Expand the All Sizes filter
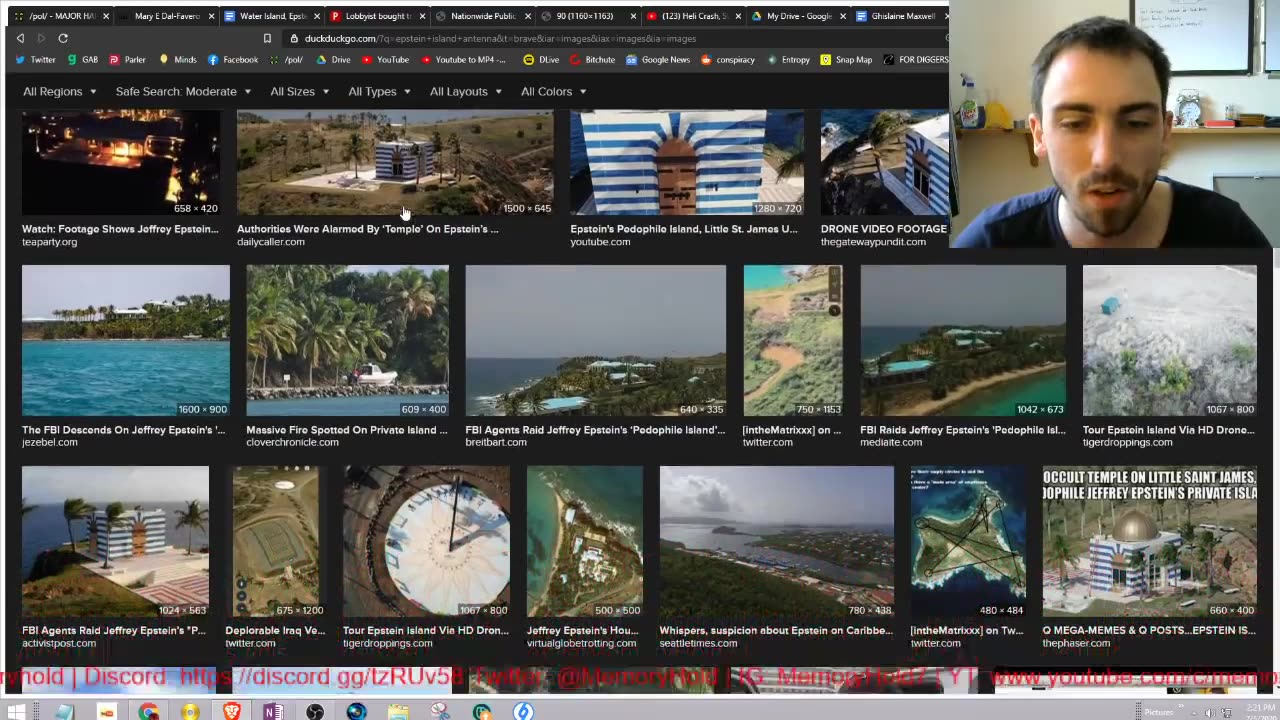This screenshot has height=720, width=1280. pyautogui.click(x=300, y=92)
